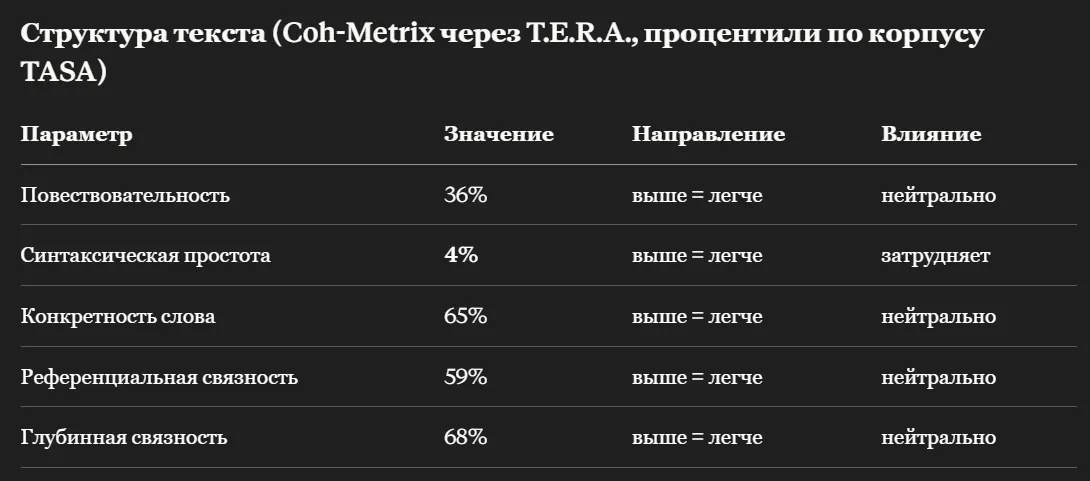Select the bold 4% value
This screenshot has width=1090, height=481.
pos(461,255)
